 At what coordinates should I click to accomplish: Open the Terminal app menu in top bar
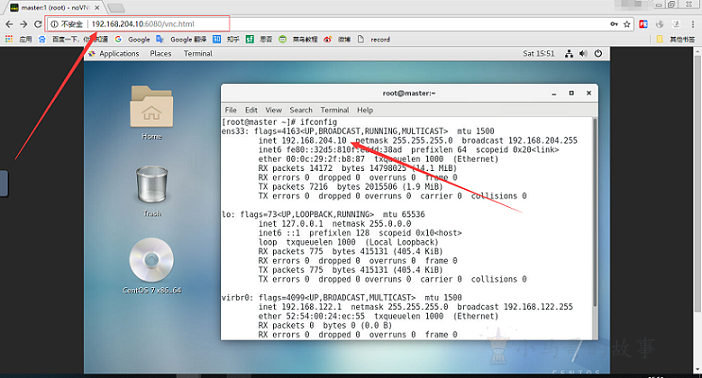198,54
